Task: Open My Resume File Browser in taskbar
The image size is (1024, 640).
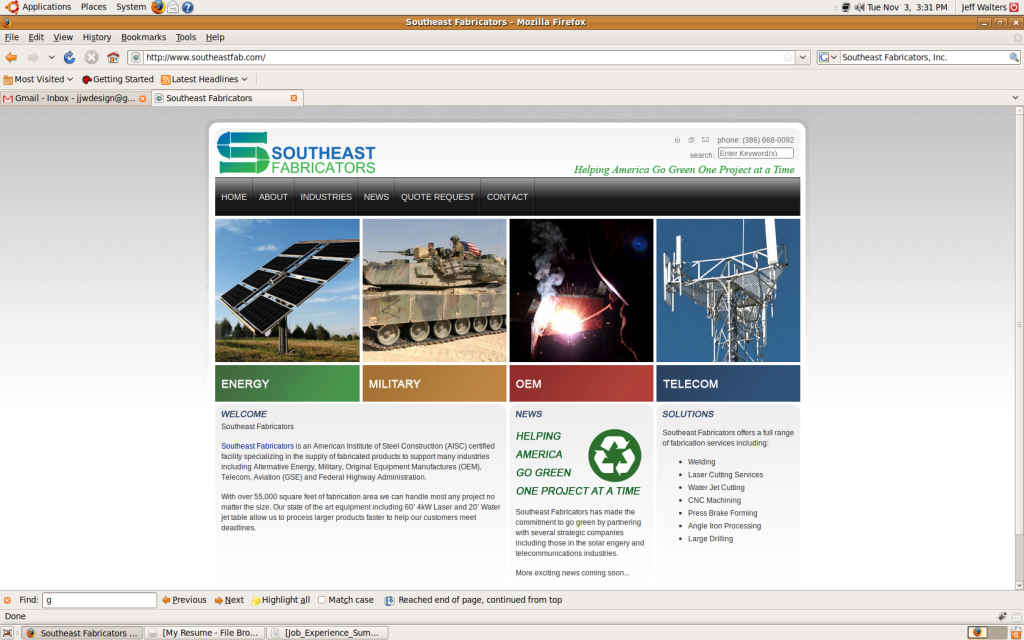Action: 204,633
